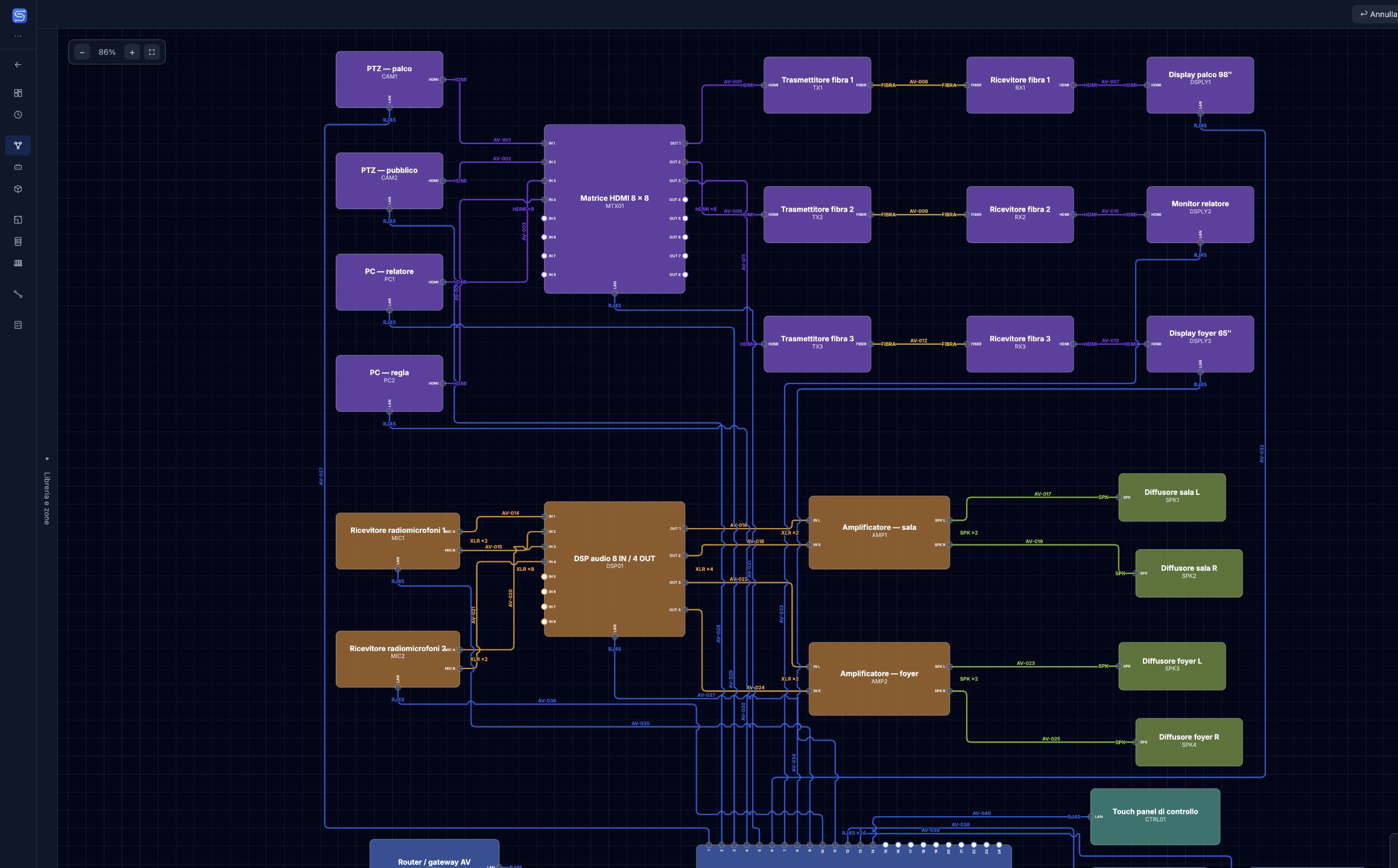Select the PTZ — pubblico camera node
The image size is (1398, 868).
[x=389, y=181]
